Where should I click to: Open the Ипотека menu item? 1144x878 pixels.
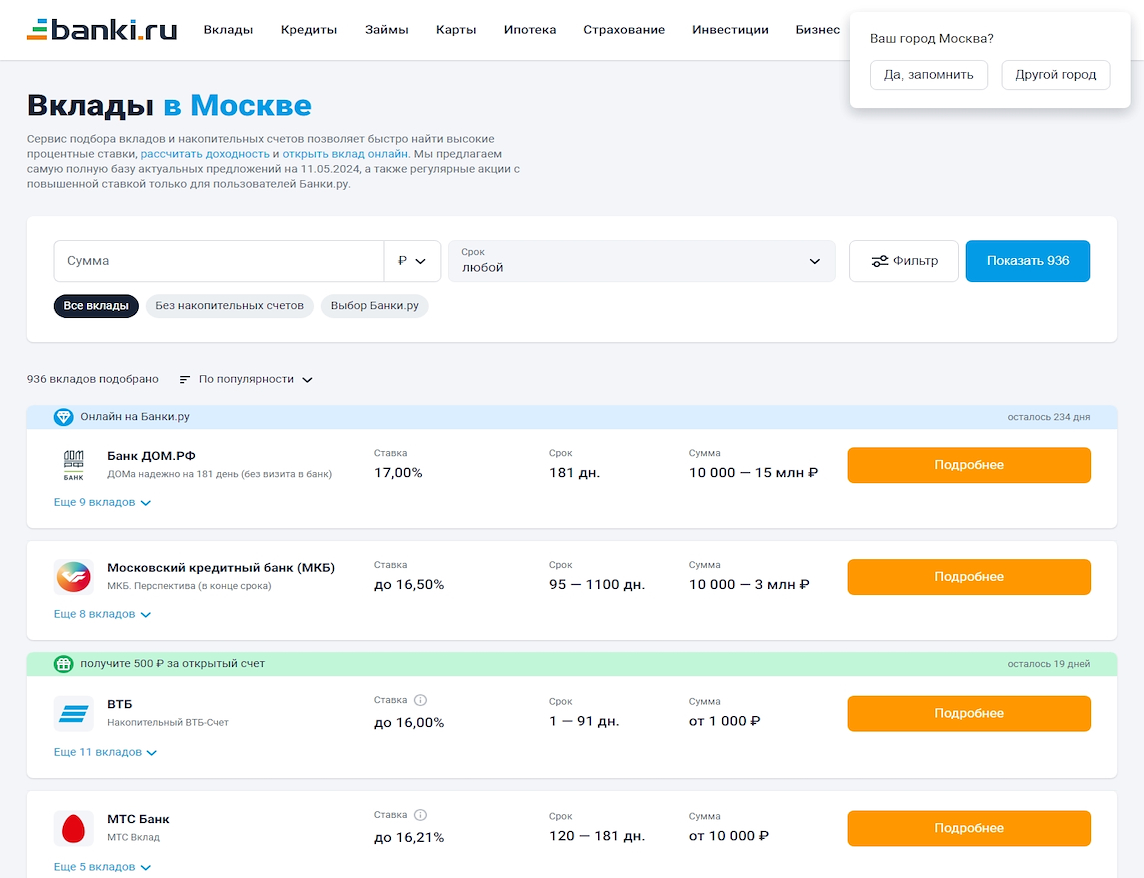click(x=530, y=30)
